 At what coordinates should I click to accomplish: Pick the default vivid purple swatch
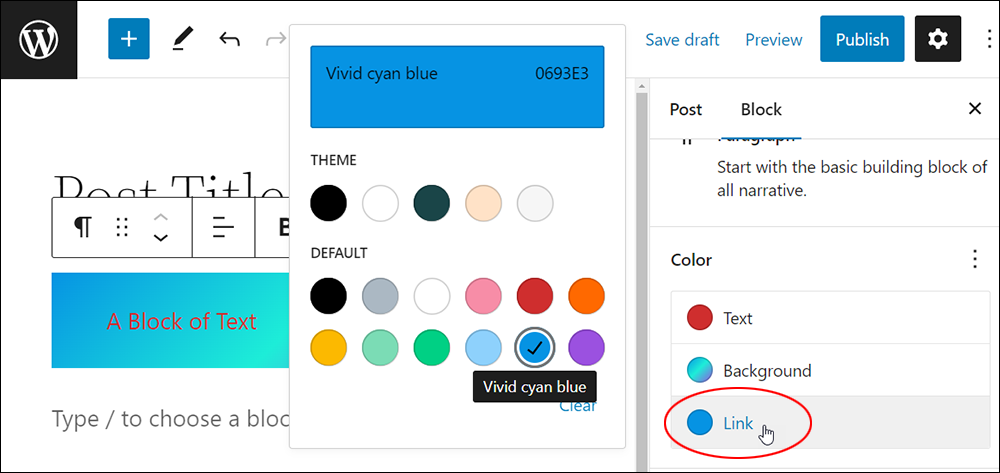pos(586,347)
